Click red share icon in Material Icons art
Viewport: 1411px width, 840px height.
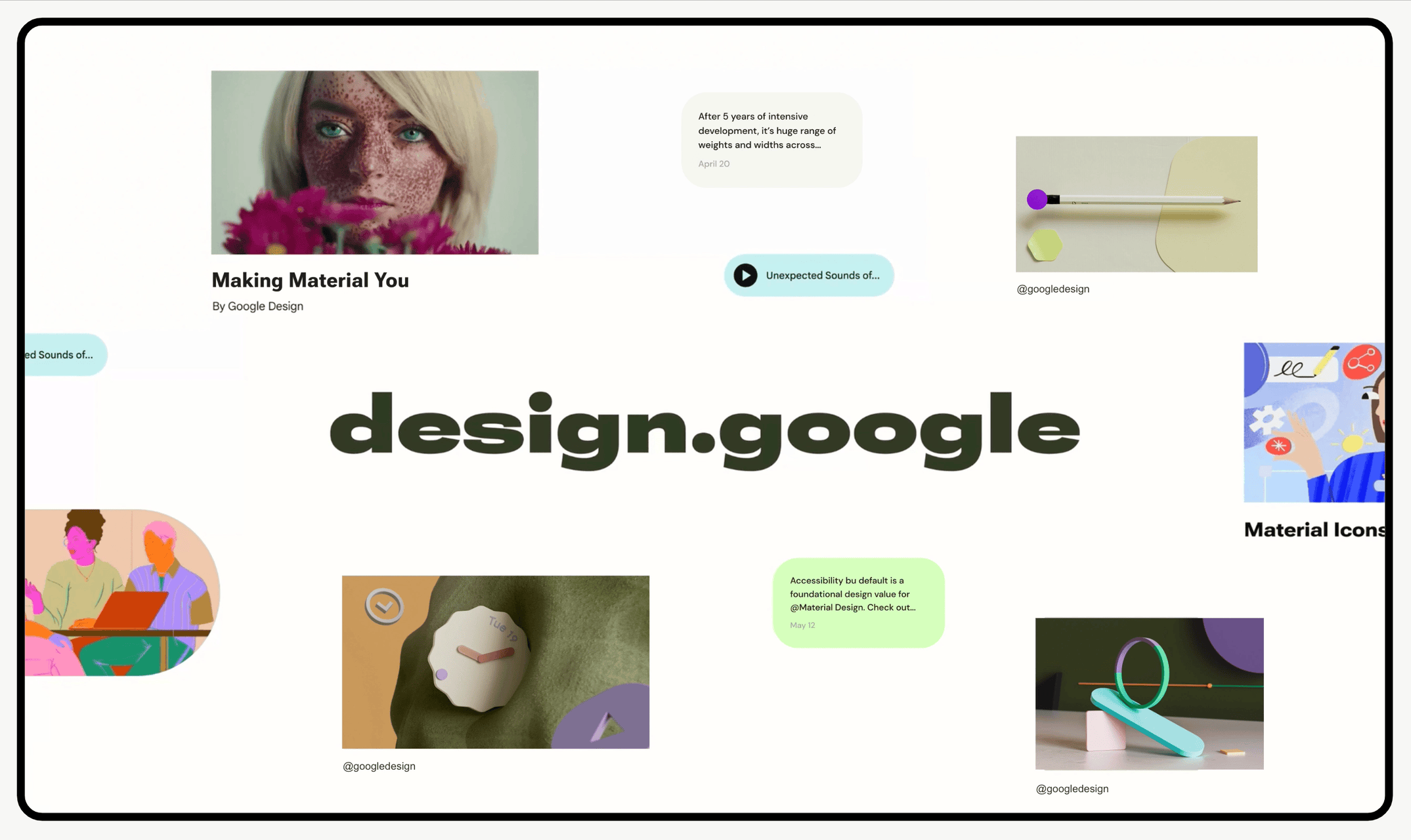[x=1361, y=362]
